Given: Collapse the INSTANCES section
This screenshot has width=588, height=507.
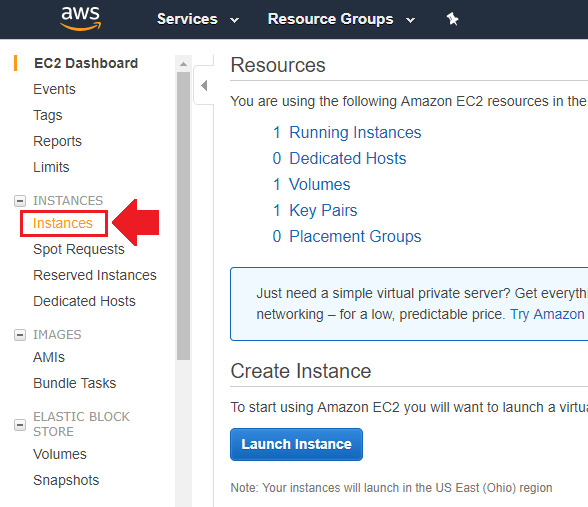Looking at the screenshot, I should pyautogui.click(x=20, y=201).
